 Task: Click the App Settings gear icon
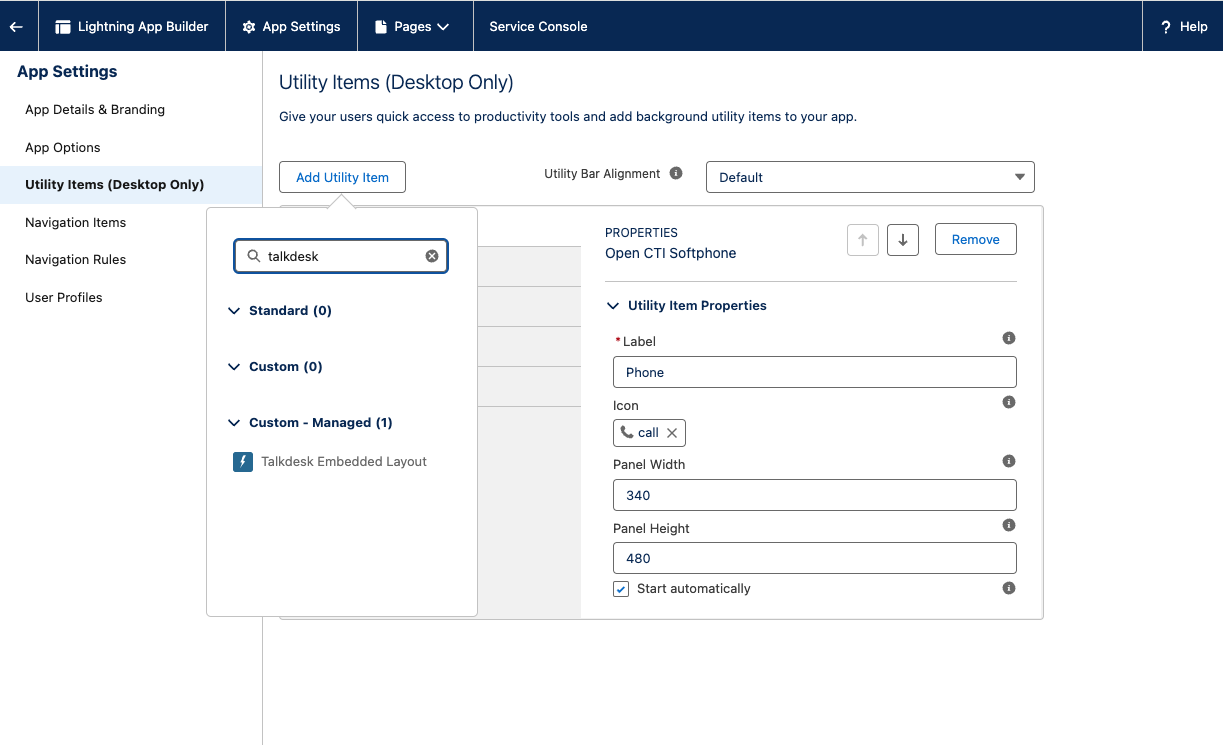(249, 27)
